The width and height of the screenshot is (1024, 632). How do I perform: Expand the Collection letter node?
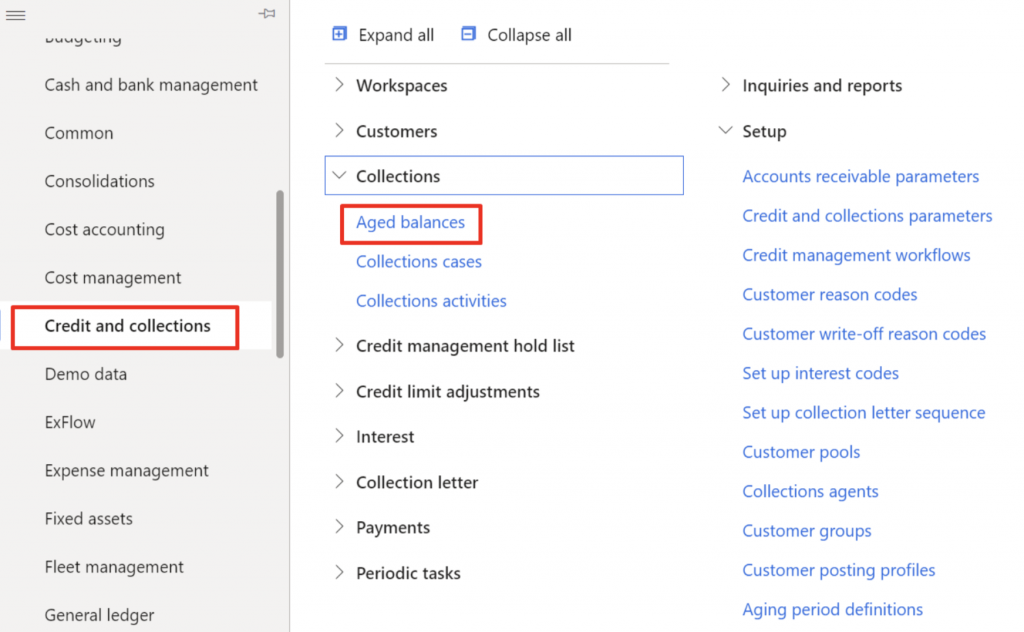340,481
